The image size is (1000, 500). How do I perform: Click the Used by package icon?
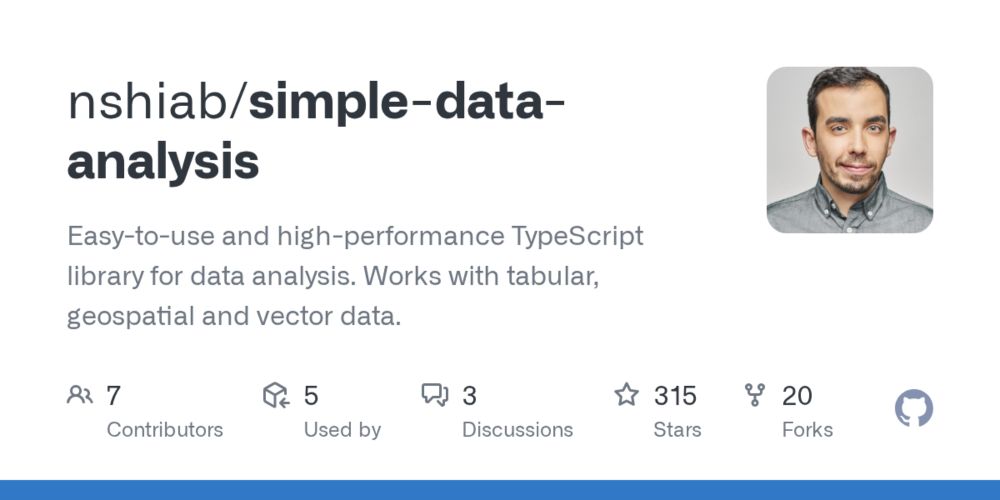coord(275,395)
